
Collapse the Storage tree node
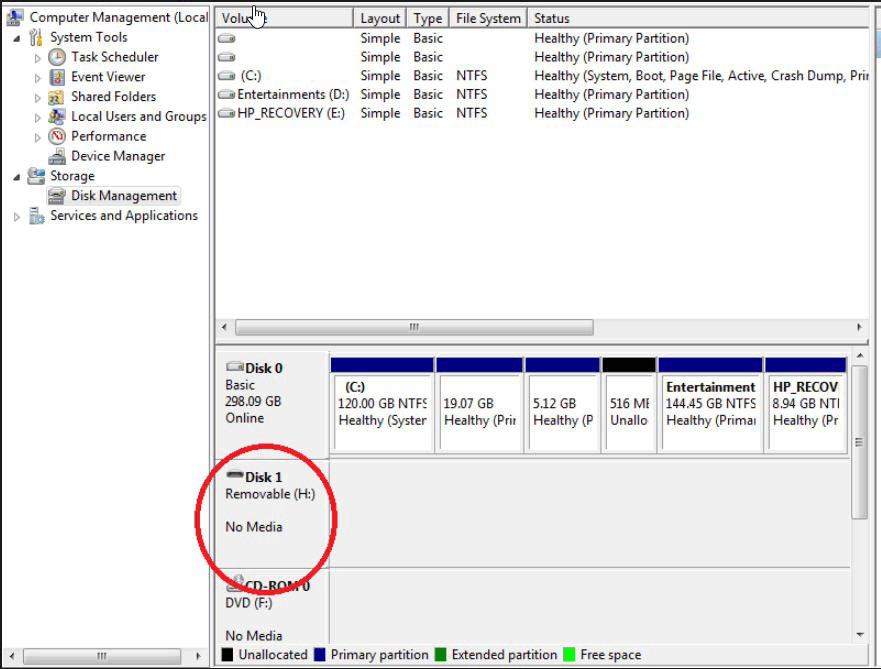tap(17, 178)
